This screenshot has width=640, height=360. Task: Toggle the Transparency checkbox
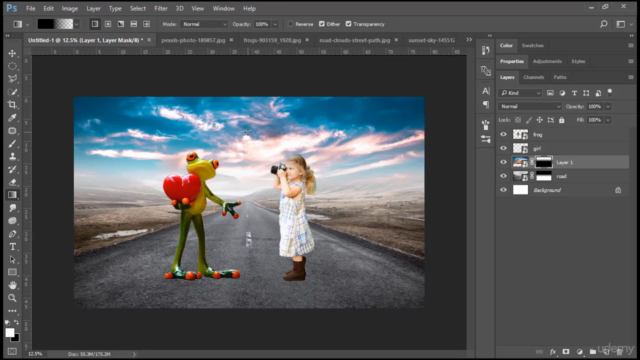[x=348, y=24]
